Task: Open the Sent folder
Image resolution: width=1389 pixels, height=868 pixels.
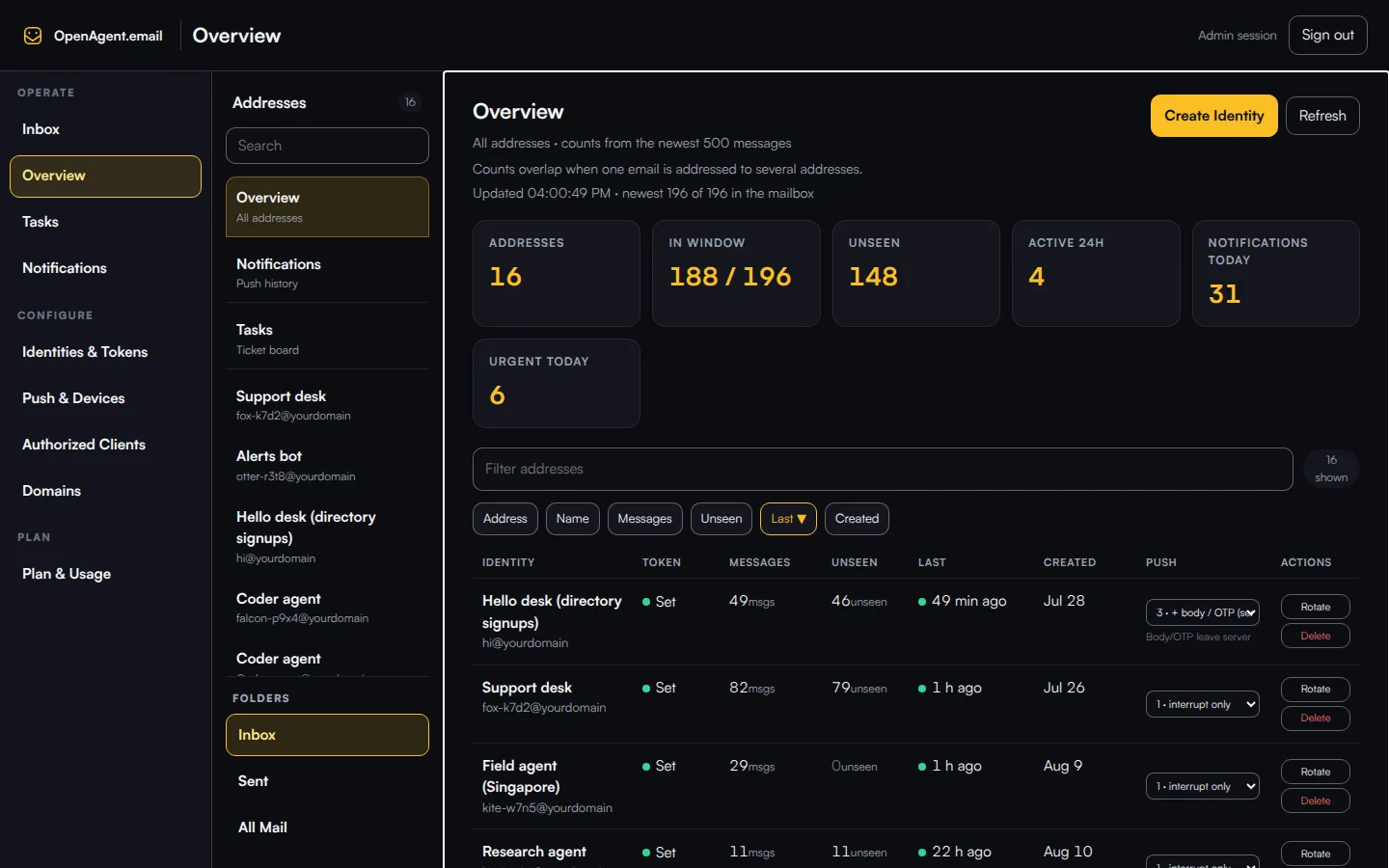Action: [327, 781]
